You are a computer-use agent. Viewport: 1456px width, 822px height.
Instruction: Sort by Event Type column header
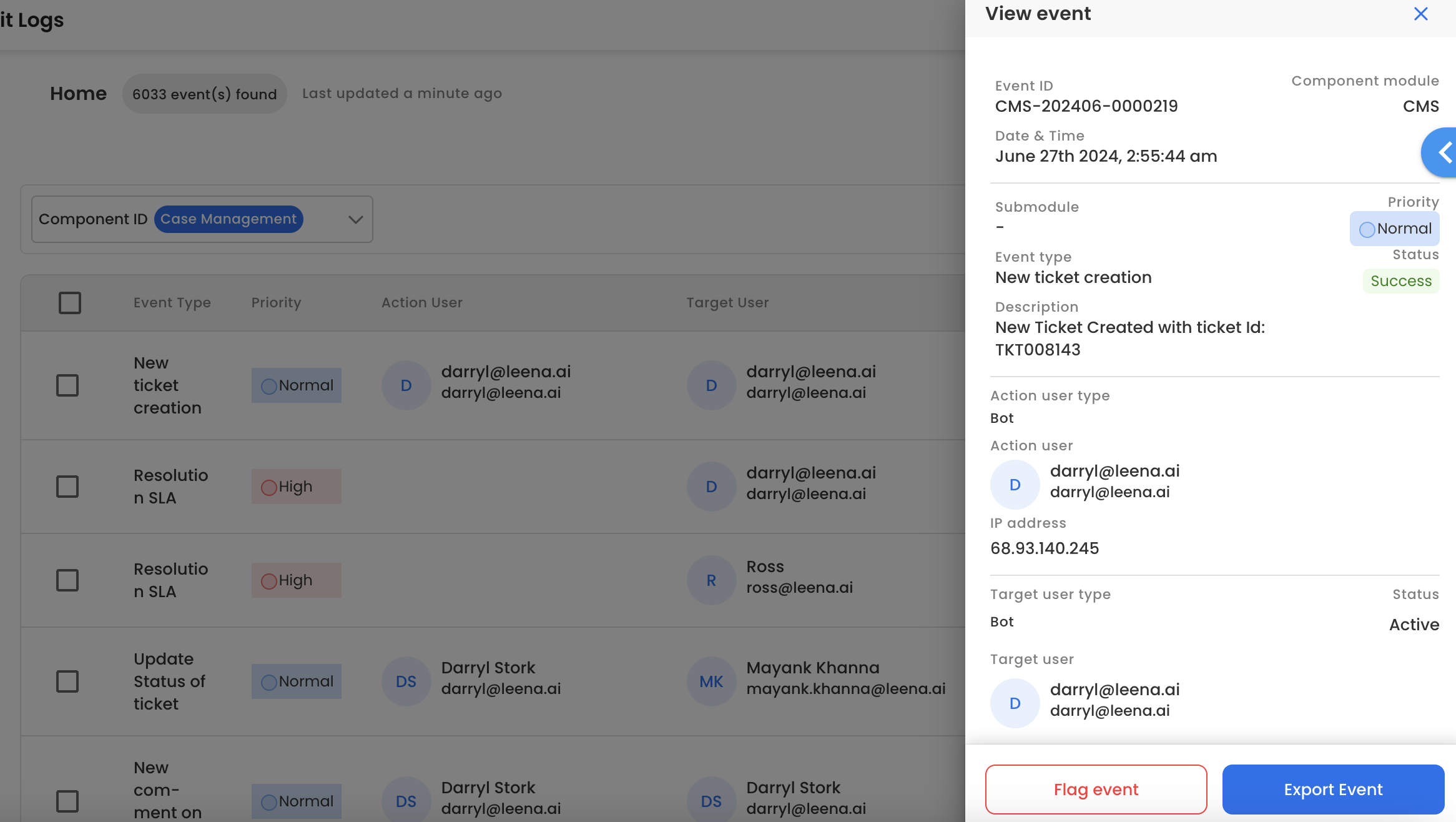(x=172, y=303)
